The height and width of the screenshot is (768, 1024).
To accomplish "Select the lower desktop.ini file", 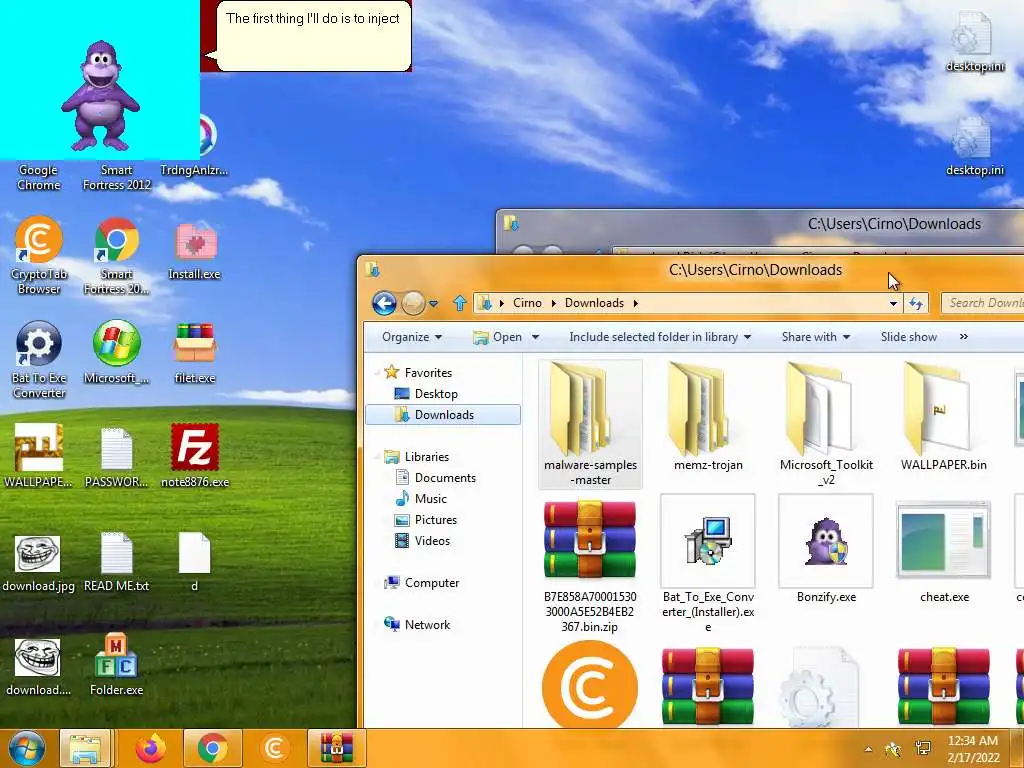I will click(x=974, y=148).
